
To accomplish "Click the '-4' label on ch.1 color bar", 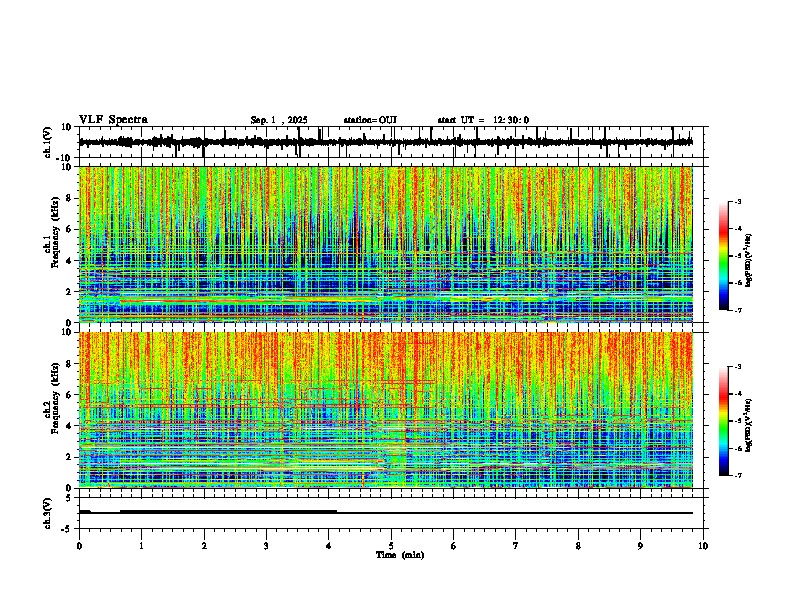I will click(x=737, y=228).
